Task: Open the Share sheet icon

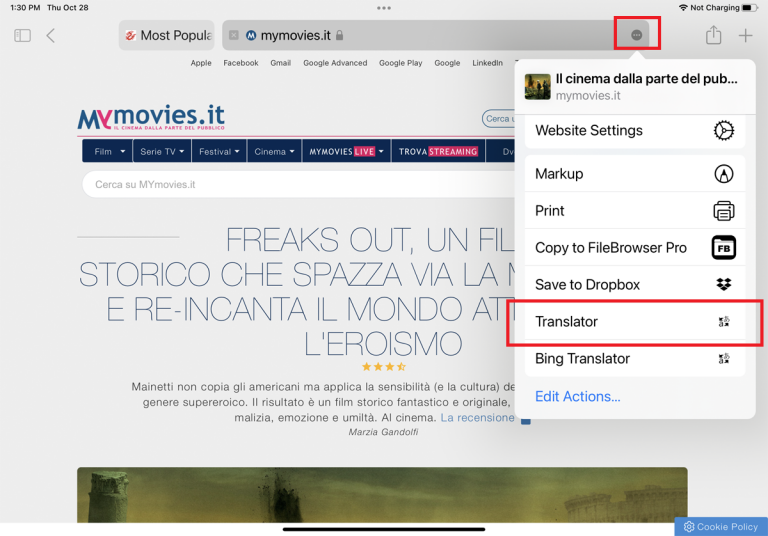Action: coord(713,36)
